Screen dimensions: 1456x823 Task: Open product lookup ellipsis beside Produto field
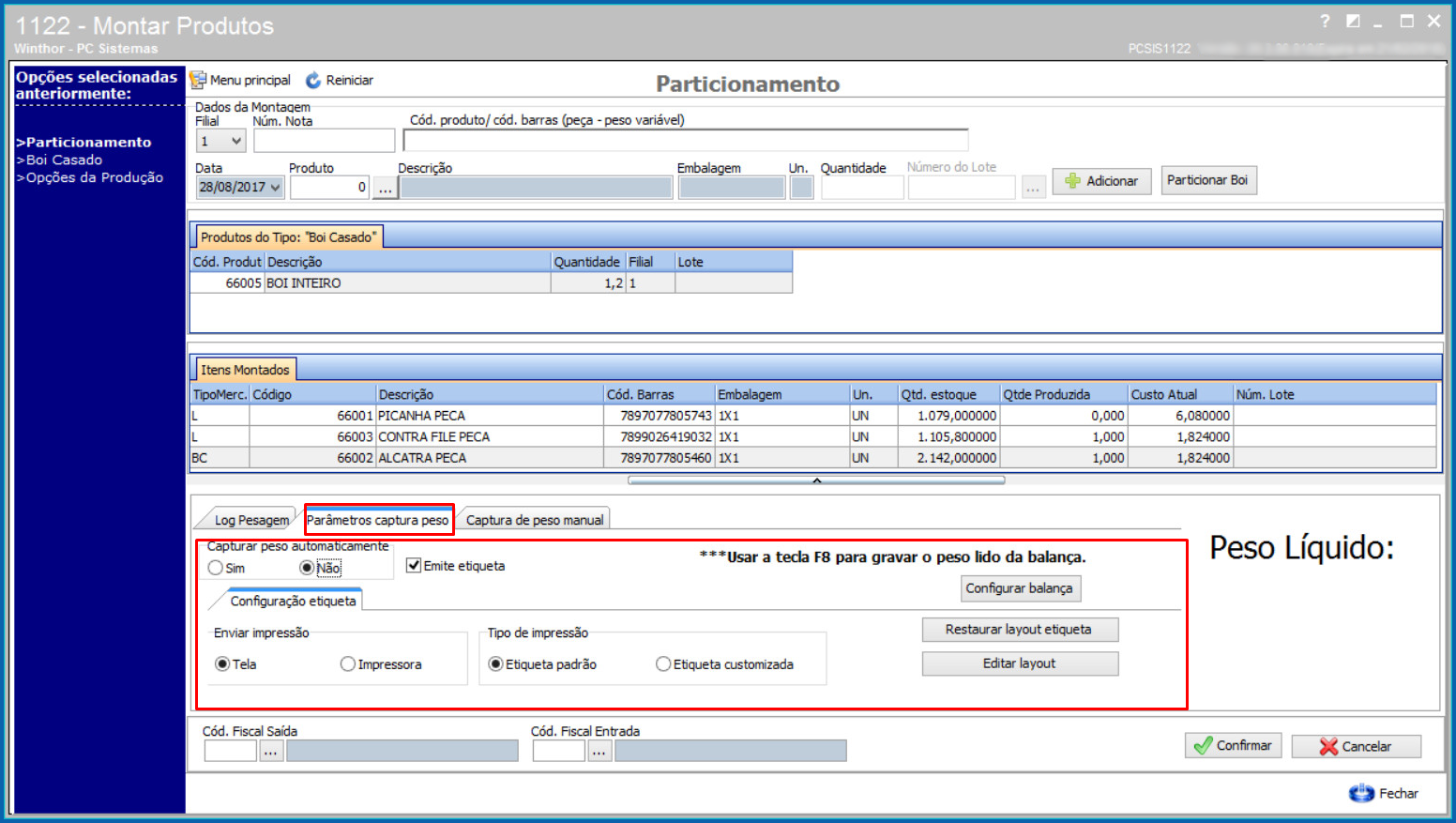pos(385,188)
